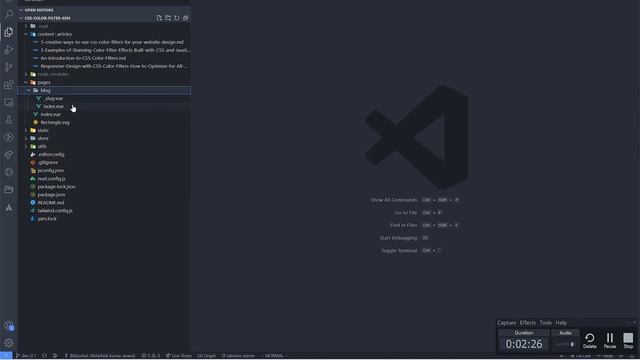Open _slug.vue in blog folder

[53, 98]
